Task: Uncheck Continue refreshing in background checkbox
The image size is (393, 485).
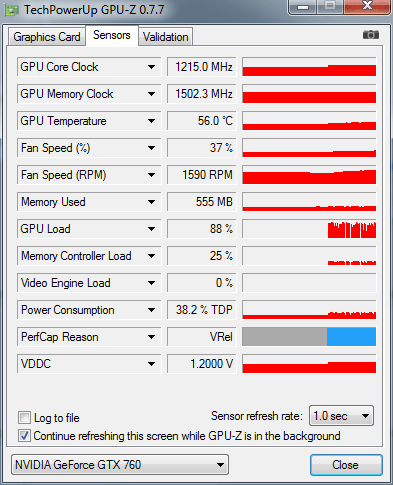Action: (24, 436)
